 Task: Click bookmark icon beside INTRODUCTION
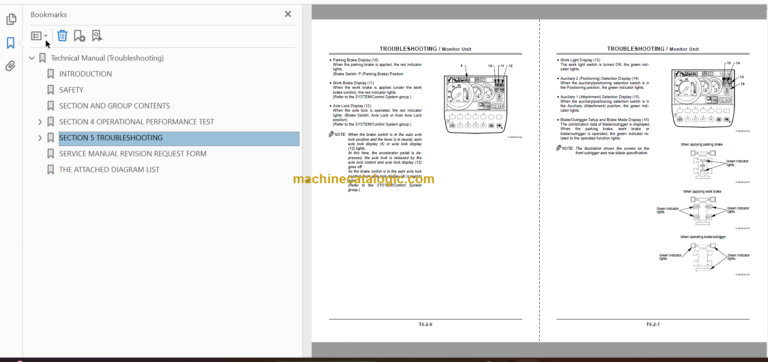coord(50,74)
